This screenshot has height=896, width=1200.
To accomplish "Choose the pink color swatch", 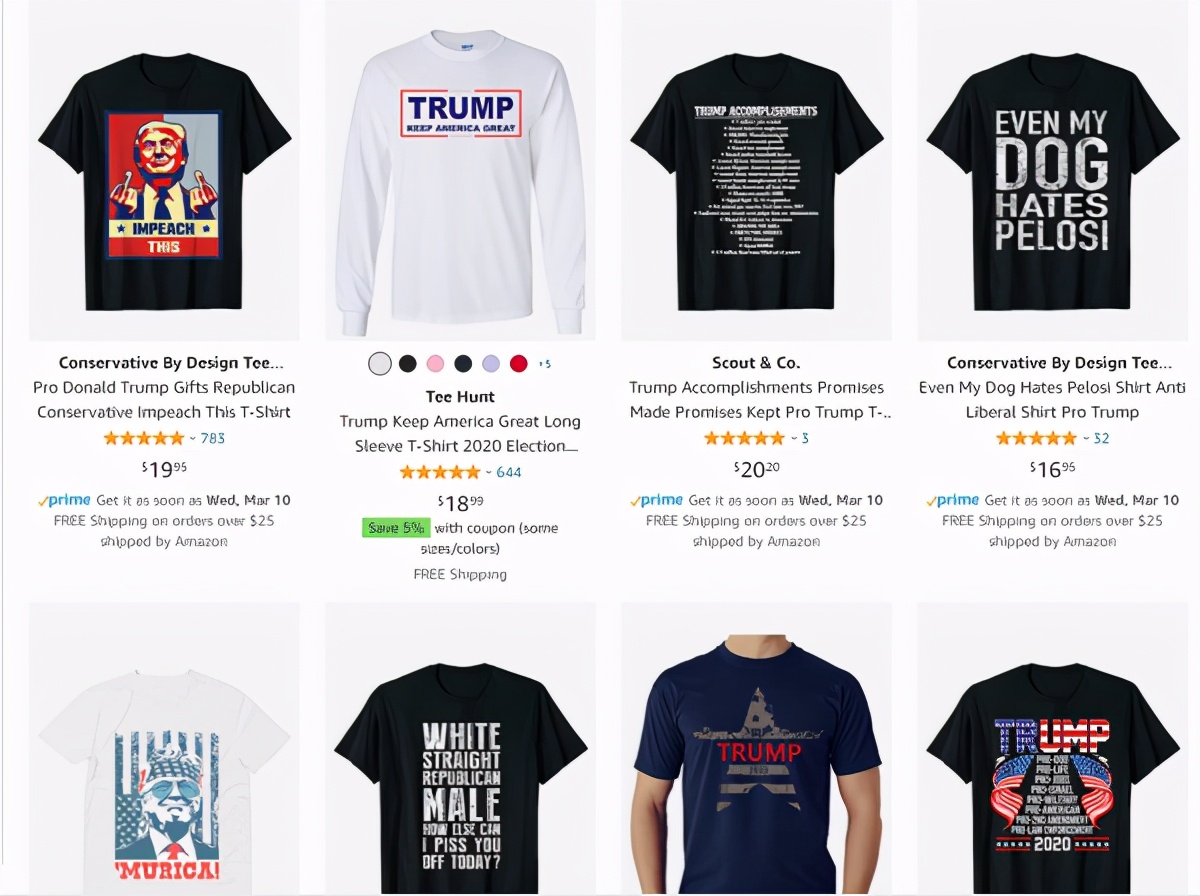I will pyautogui.click(x=435, y=364).
